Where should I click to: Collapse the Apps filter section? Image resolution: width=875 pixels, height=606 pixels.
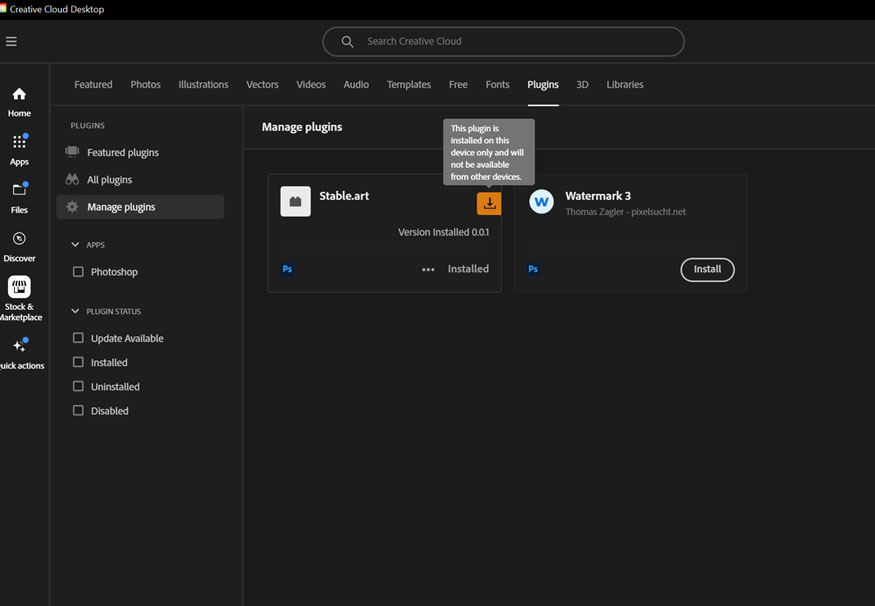[x=75, y=245]
